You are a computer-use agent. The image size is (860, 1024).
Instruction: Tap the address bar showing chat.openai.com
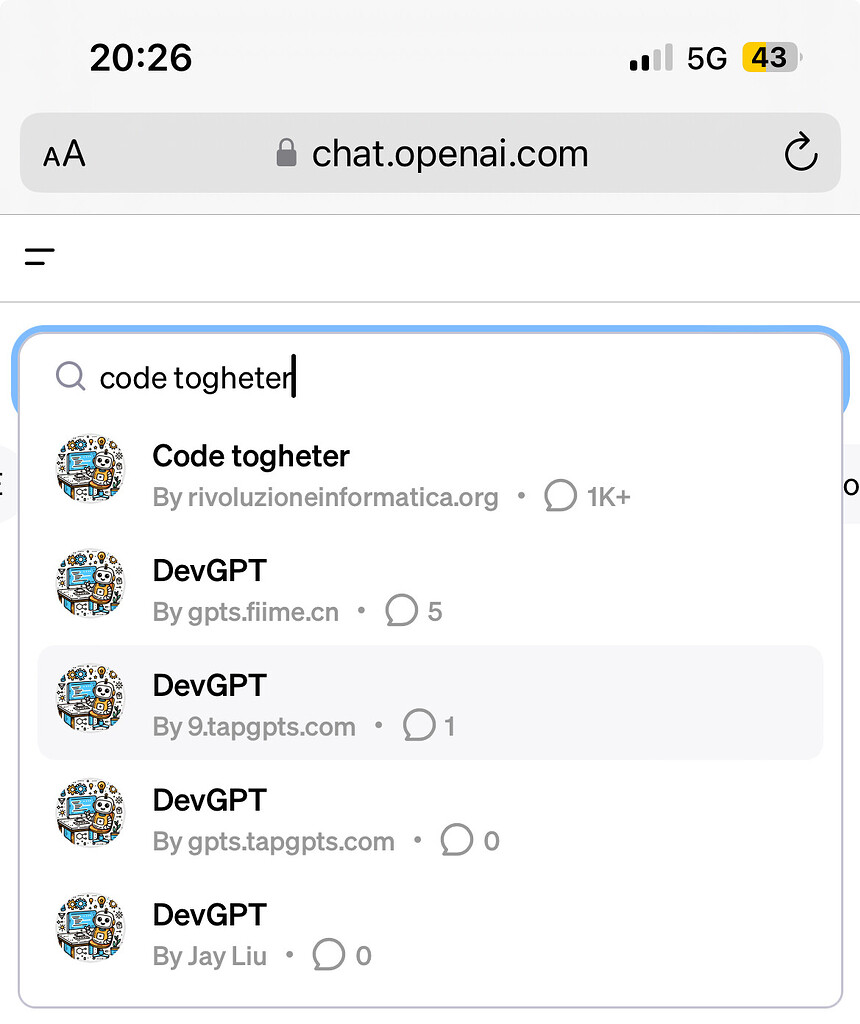click(x=449, y=153)
